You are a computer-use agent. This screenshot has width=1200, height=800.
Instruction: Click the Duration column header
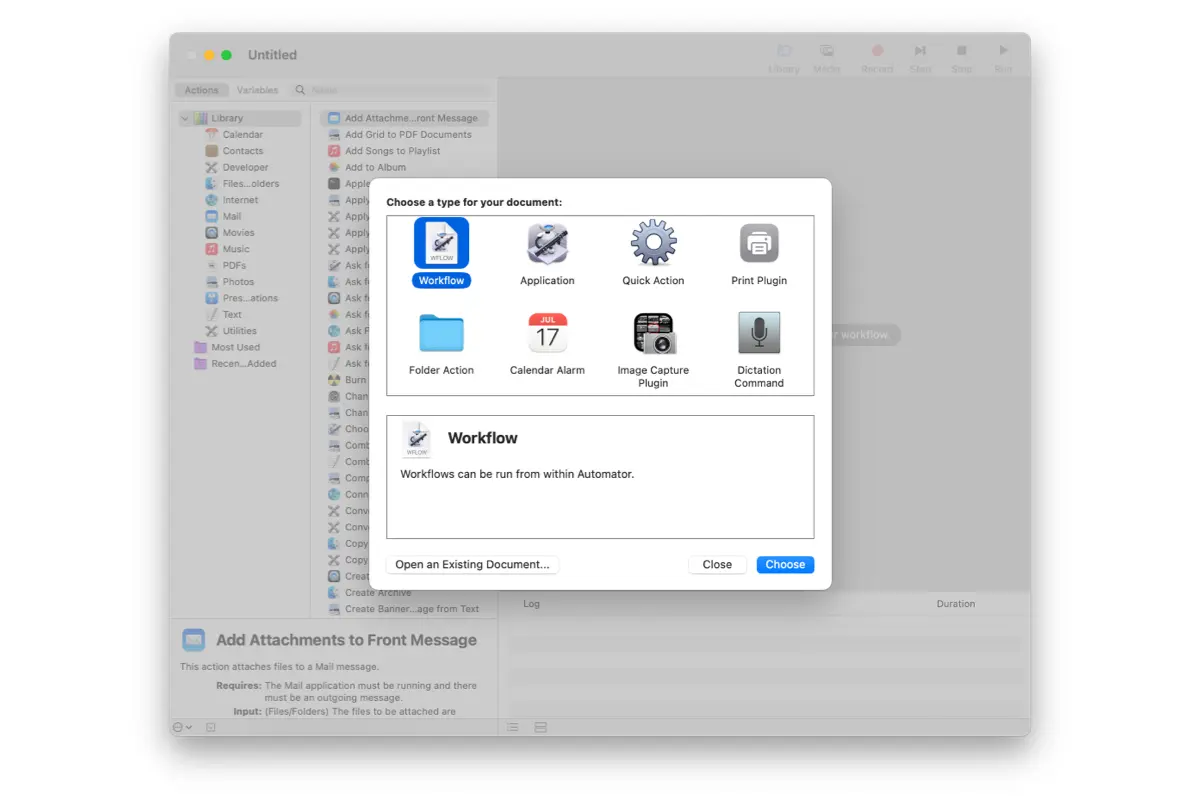pyautogui.click(x=955, y=604)
